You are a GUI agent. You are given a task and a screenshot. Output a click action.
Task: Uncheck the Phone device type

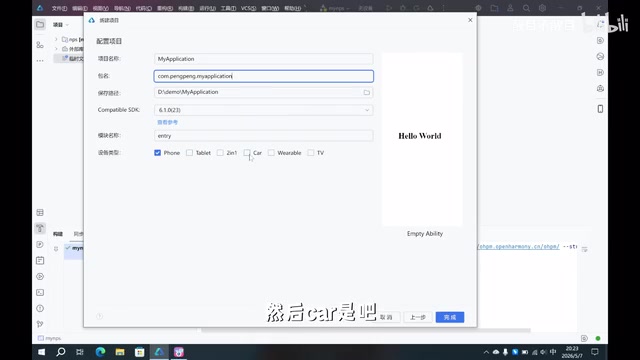[x=158, y=153]
